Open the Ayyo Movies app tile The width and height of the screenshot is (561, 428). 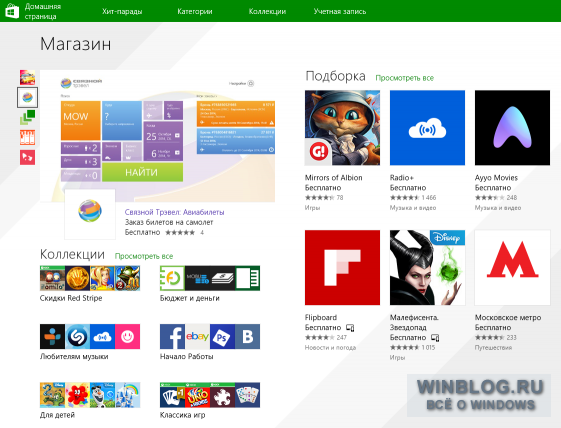click(x=512, y=128)
